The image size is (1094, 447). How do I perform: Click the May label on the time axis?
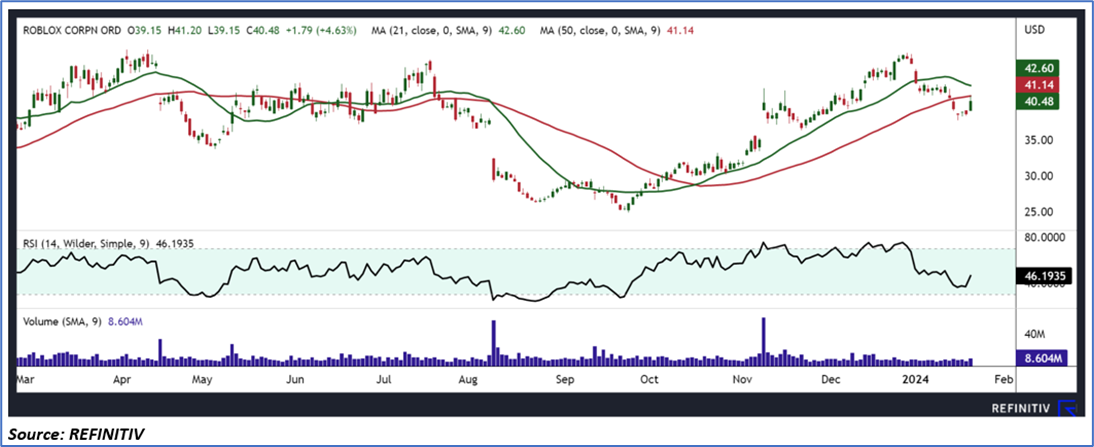point(202,379)
